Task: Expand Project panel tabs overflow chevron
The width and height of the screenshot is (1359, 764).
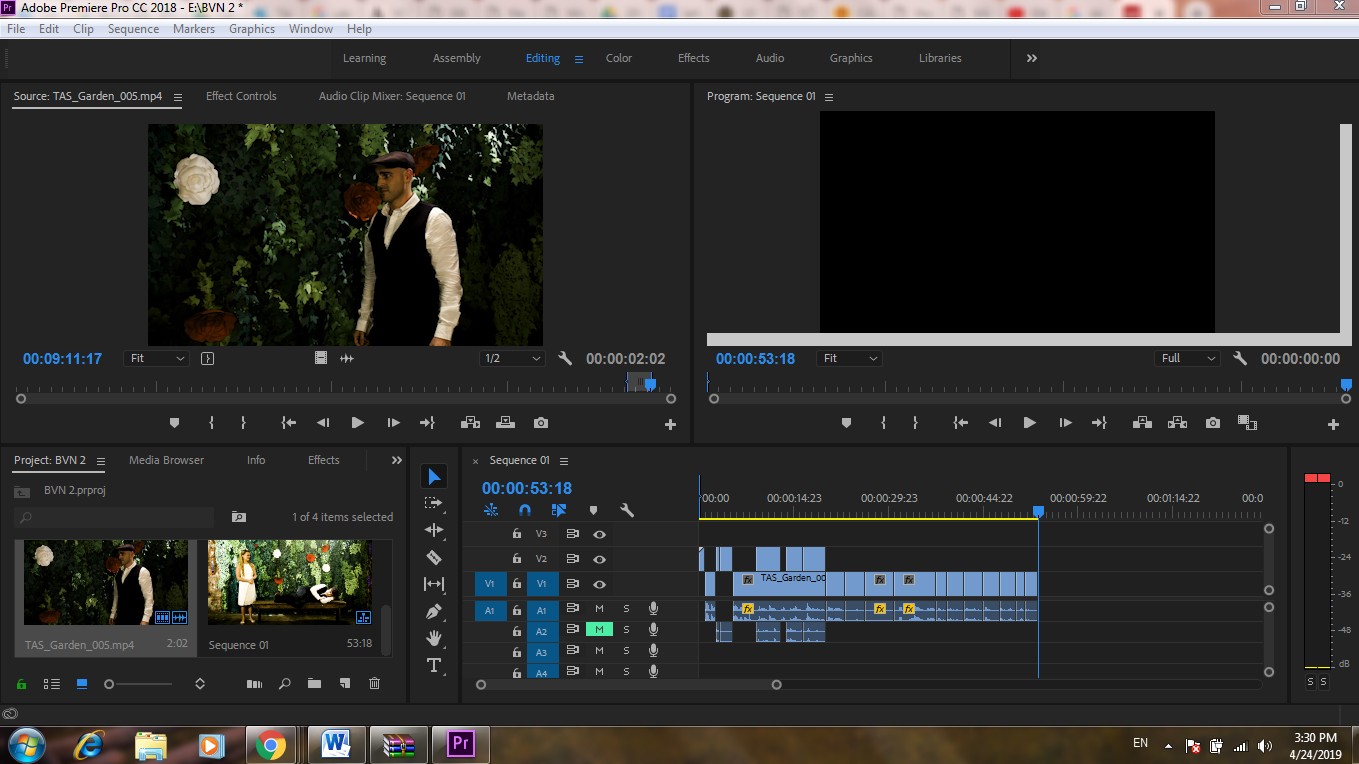Action: [x=397, y=460]
